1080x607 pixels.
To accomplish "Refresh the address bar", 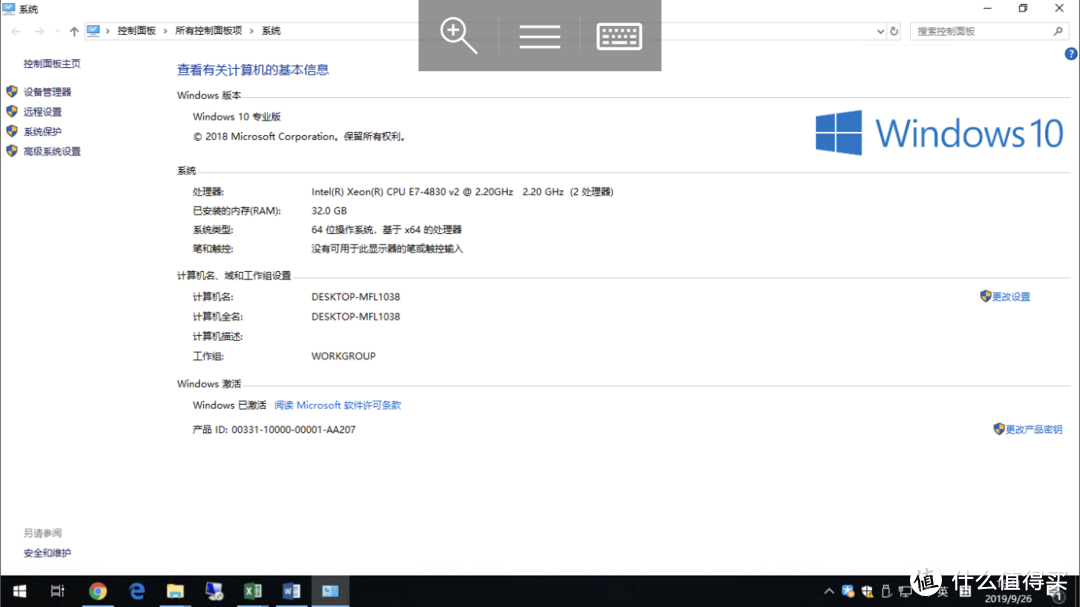I will [x=894, y=31].
